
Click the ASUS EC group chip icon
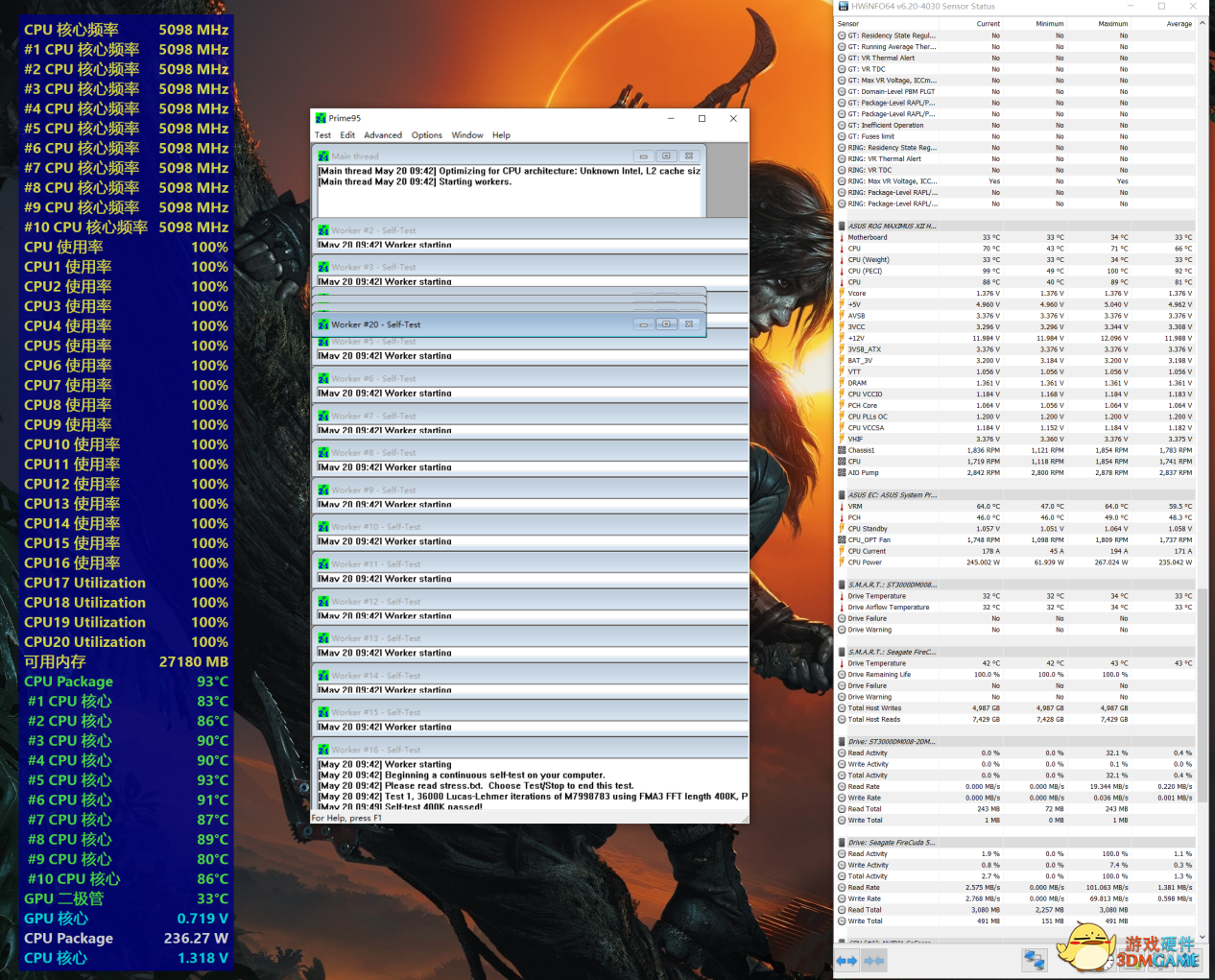842,495
